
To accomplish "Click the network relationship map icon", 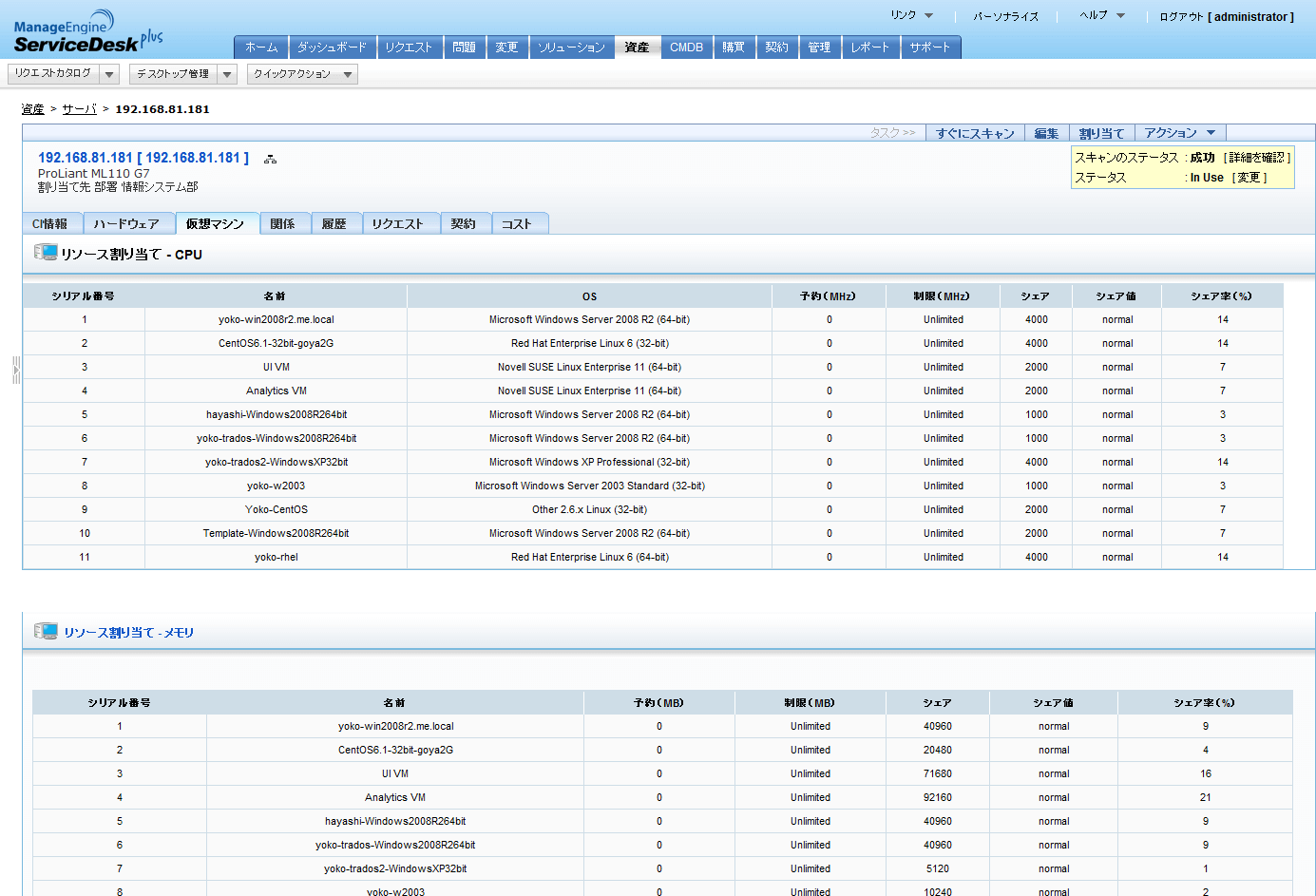I will [270, 159].
